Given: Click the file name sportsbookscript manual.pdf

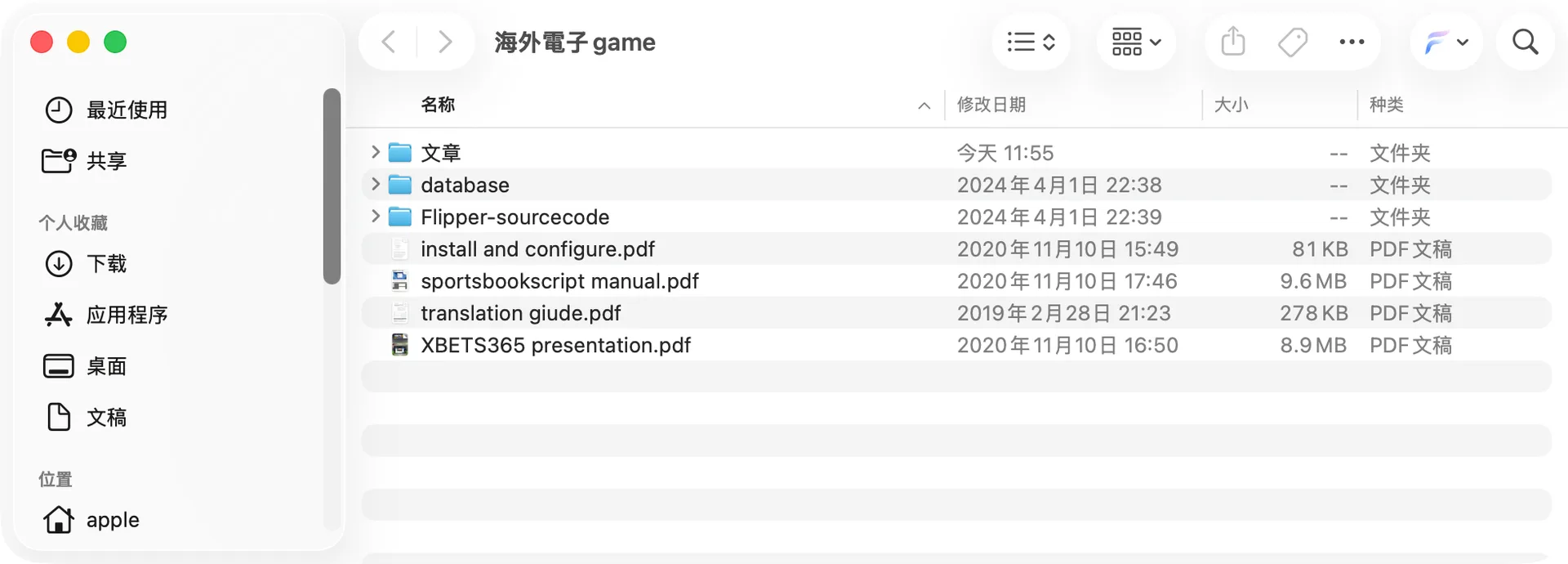Looking at the screenshot, I should (559, 280).
